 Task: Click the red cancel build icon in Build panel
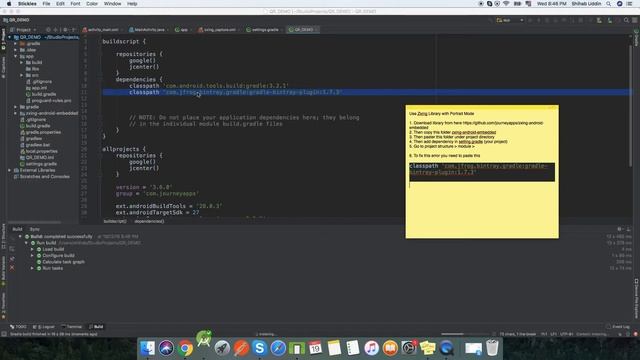[12, 268]
